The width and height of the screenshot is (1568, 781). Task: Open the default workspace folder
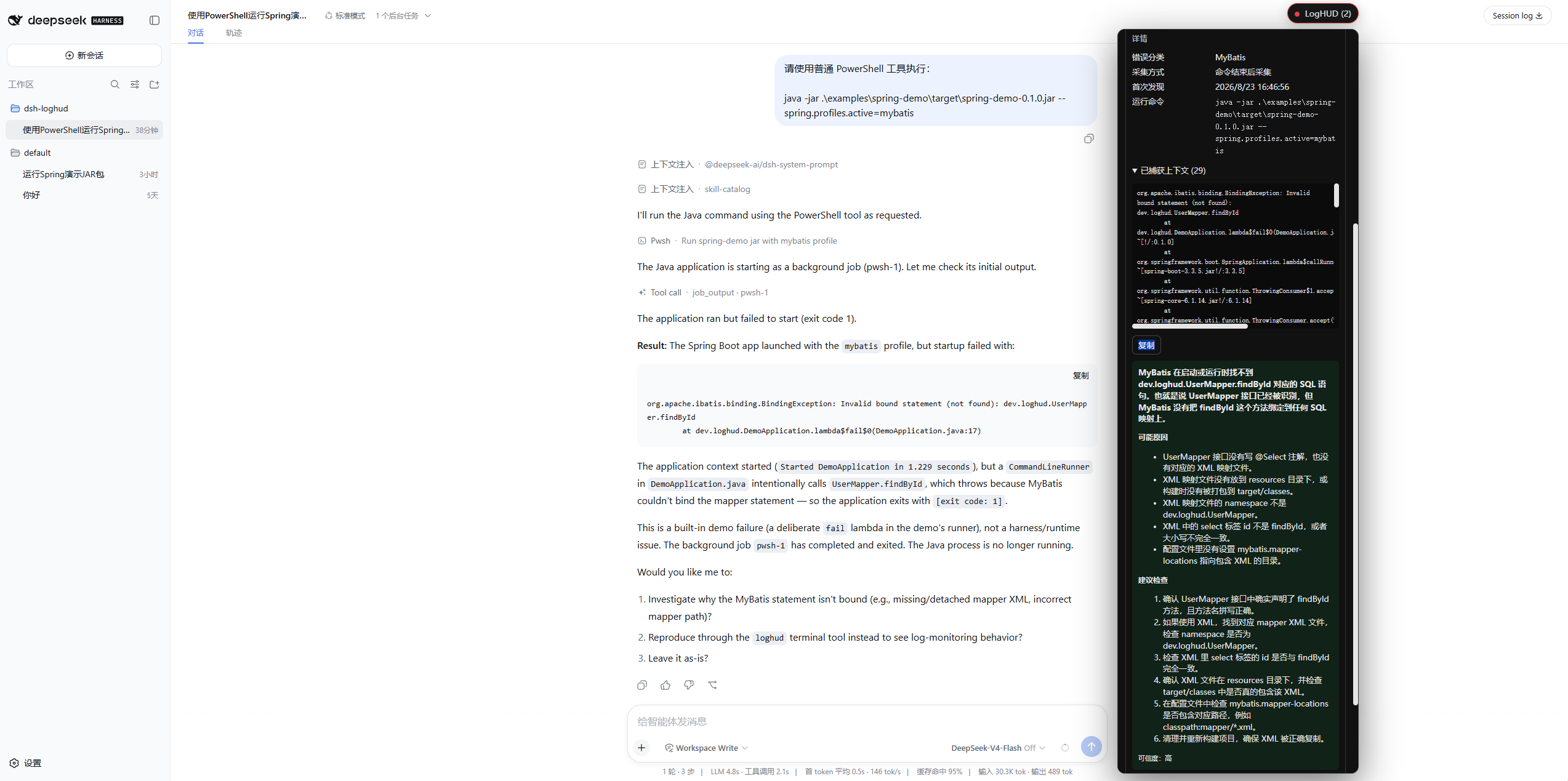click(x=84, y=153)
